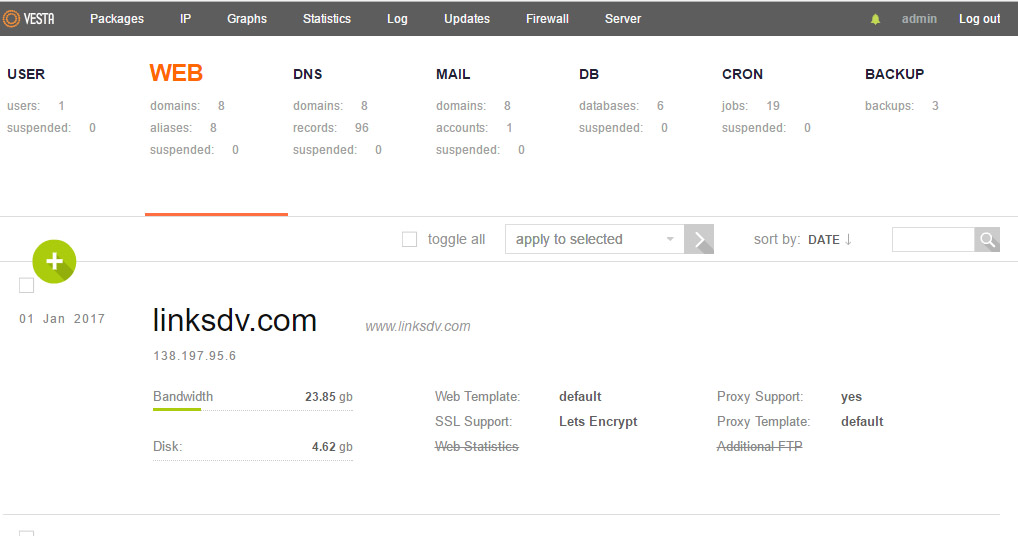Click the IP address 138.197.95.6
Image resolution: width=1018 pixels, height=536 pixels.
coord(195,356)
